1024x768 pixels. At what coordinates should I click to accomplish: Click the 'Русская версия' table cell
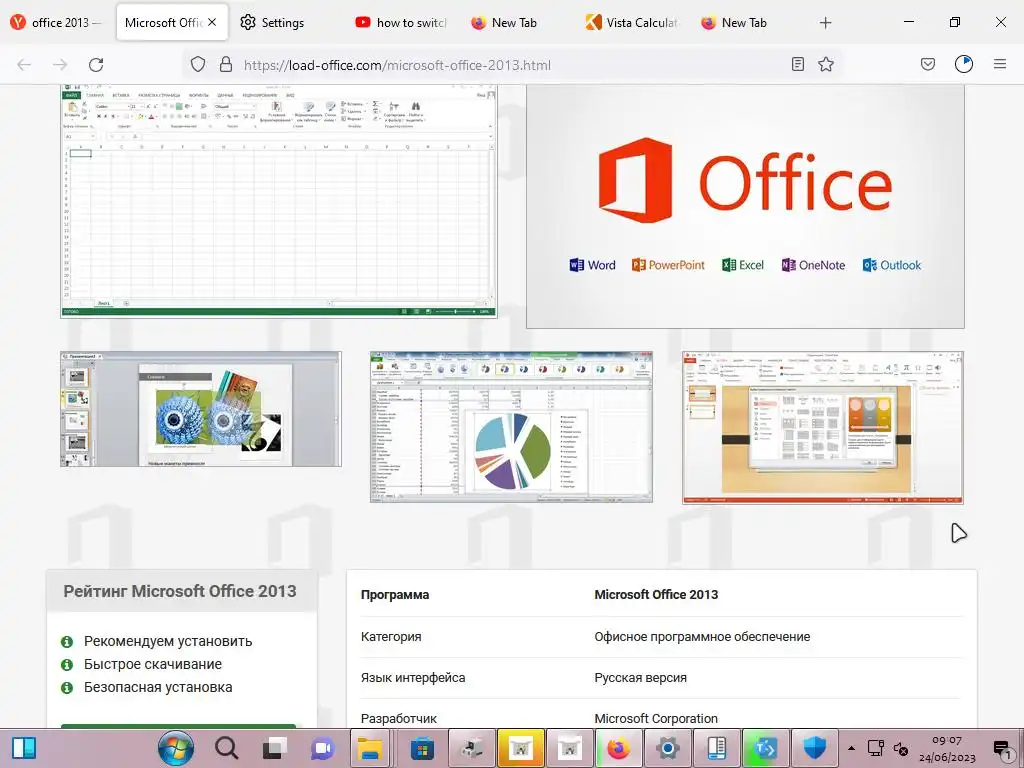pyautogui.click(x=640, y=678)
